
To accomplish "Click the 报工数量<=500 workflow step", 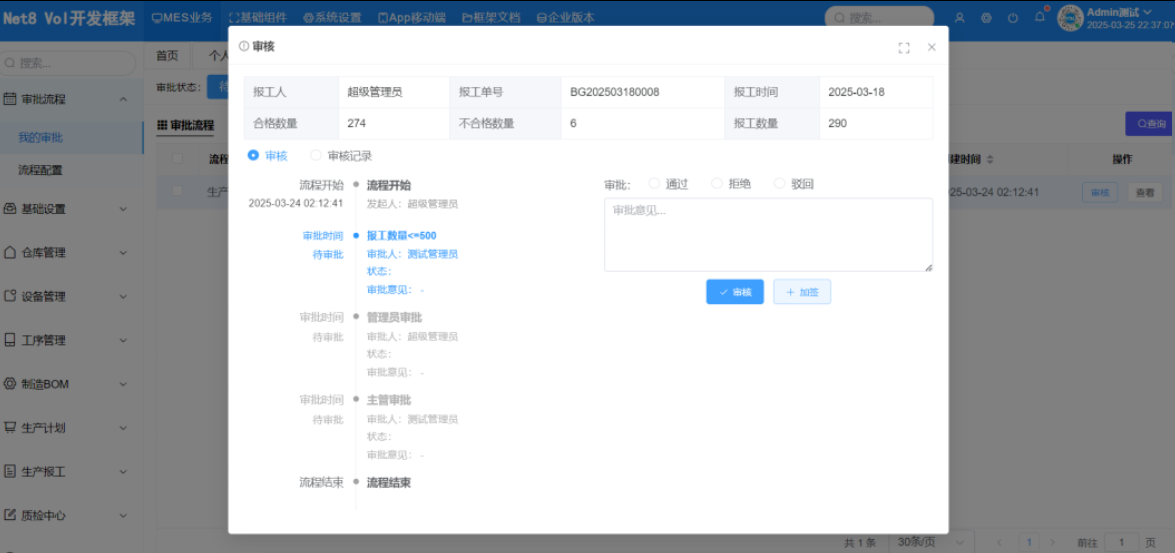I will pyautogui.click(x=401, y=235).
